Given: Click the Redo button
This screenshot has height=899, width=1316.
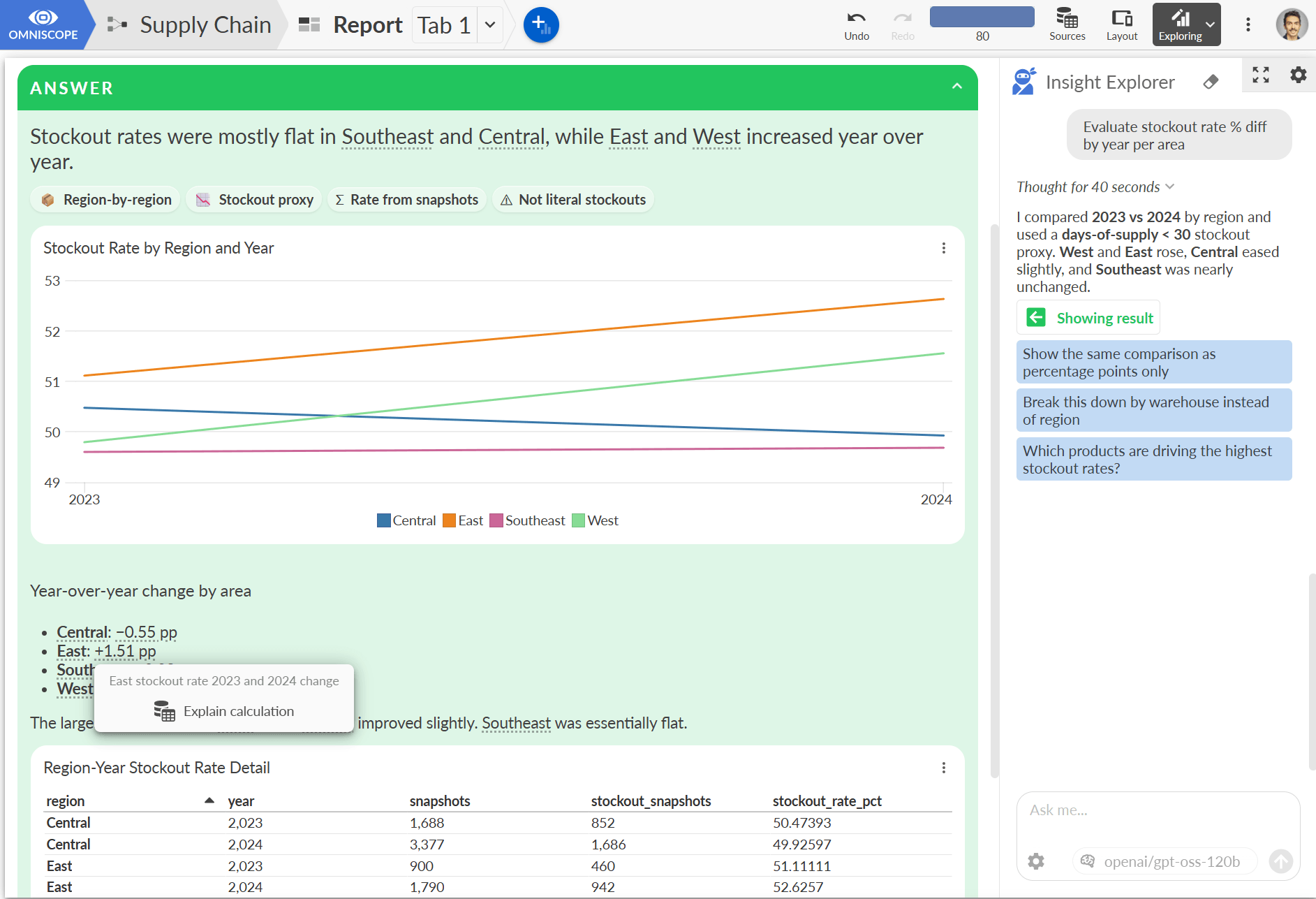Looking at the screenshot, I should coord(903,25).
